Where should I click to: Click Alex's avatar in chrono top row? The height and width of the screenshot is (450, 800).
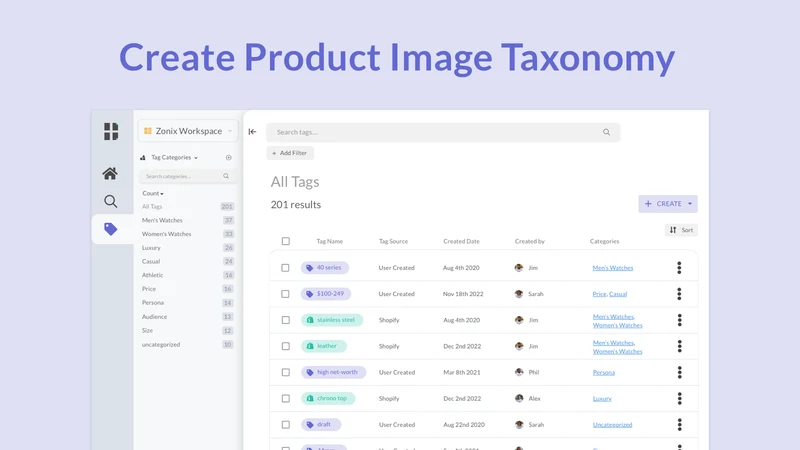pos(519,398)
